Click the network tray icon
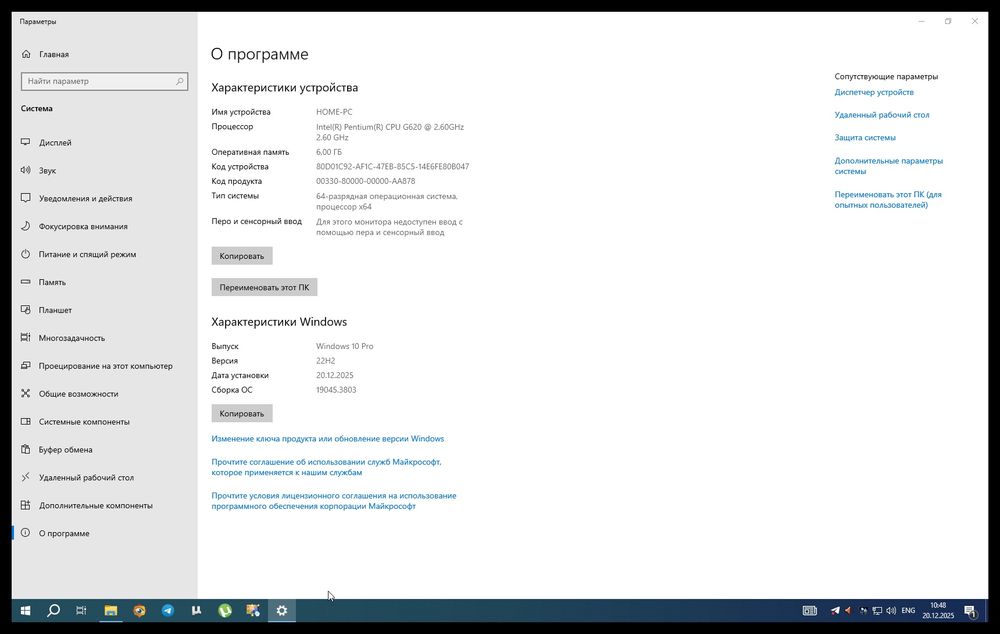 877,611
